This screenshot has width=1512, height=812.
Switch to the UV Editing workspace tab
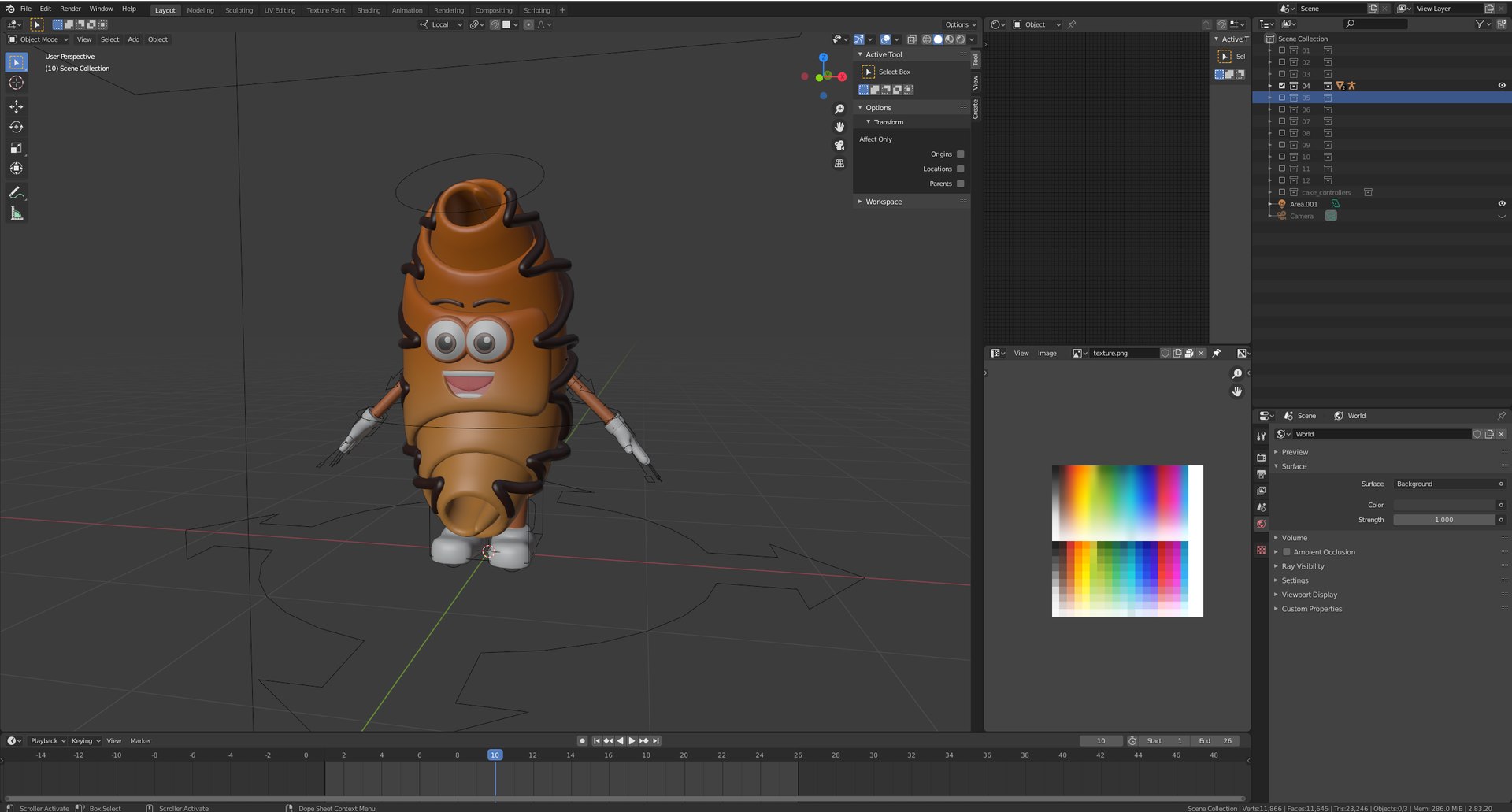click(x=280, y=10)
